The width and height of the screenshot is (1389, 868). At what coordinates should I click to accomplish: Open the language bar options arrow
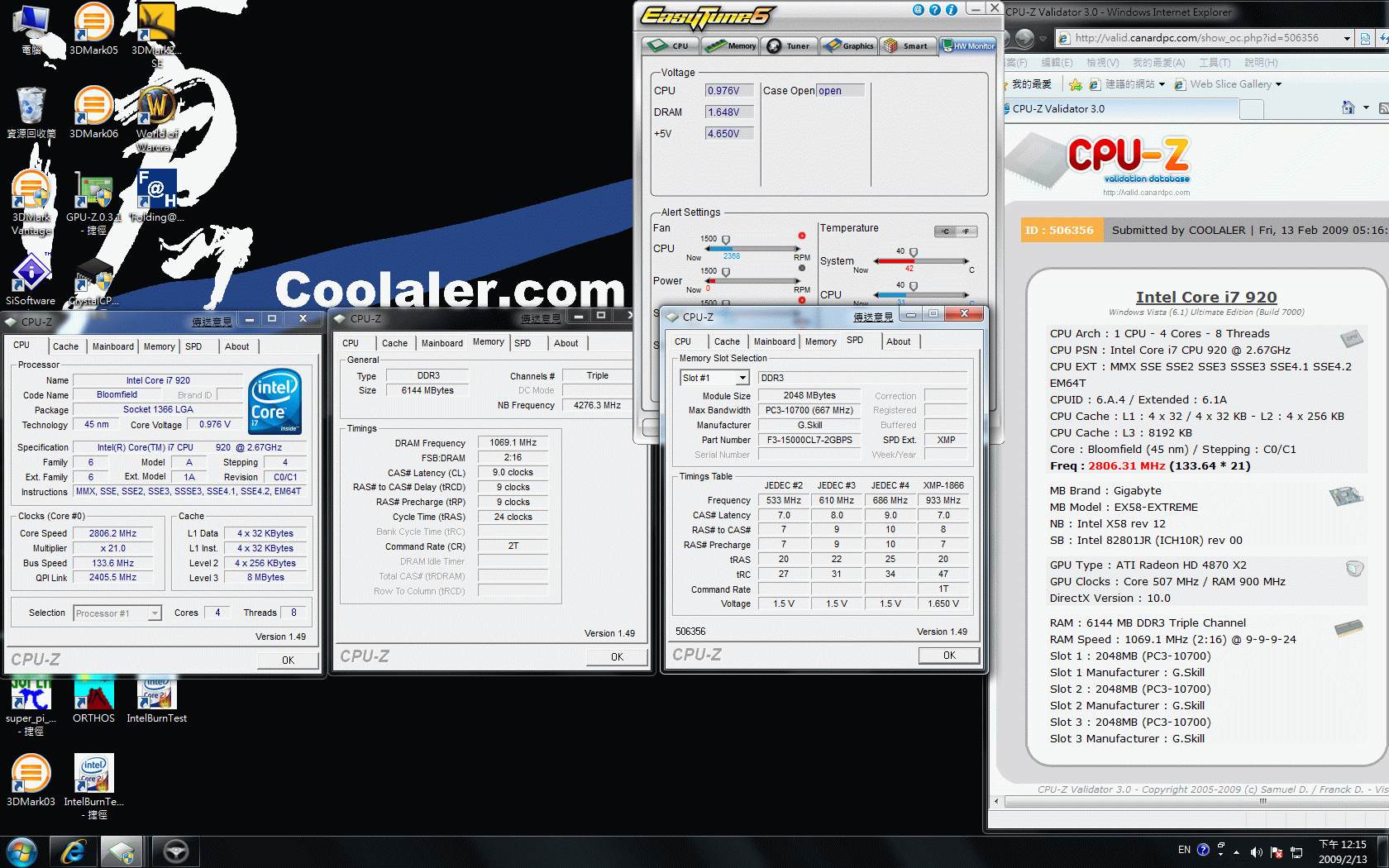pos(1220,854)
